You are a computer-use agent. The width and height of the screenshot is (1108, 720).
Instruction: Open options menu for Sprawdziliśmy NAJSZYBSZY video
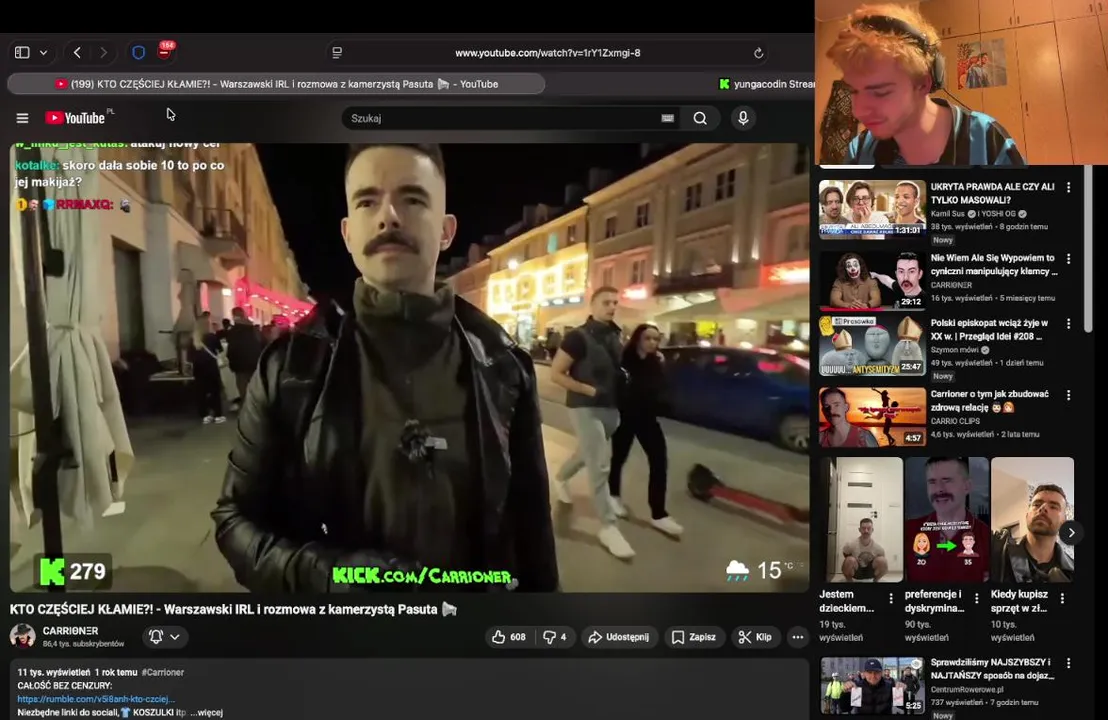click(x=1068, y=663)
